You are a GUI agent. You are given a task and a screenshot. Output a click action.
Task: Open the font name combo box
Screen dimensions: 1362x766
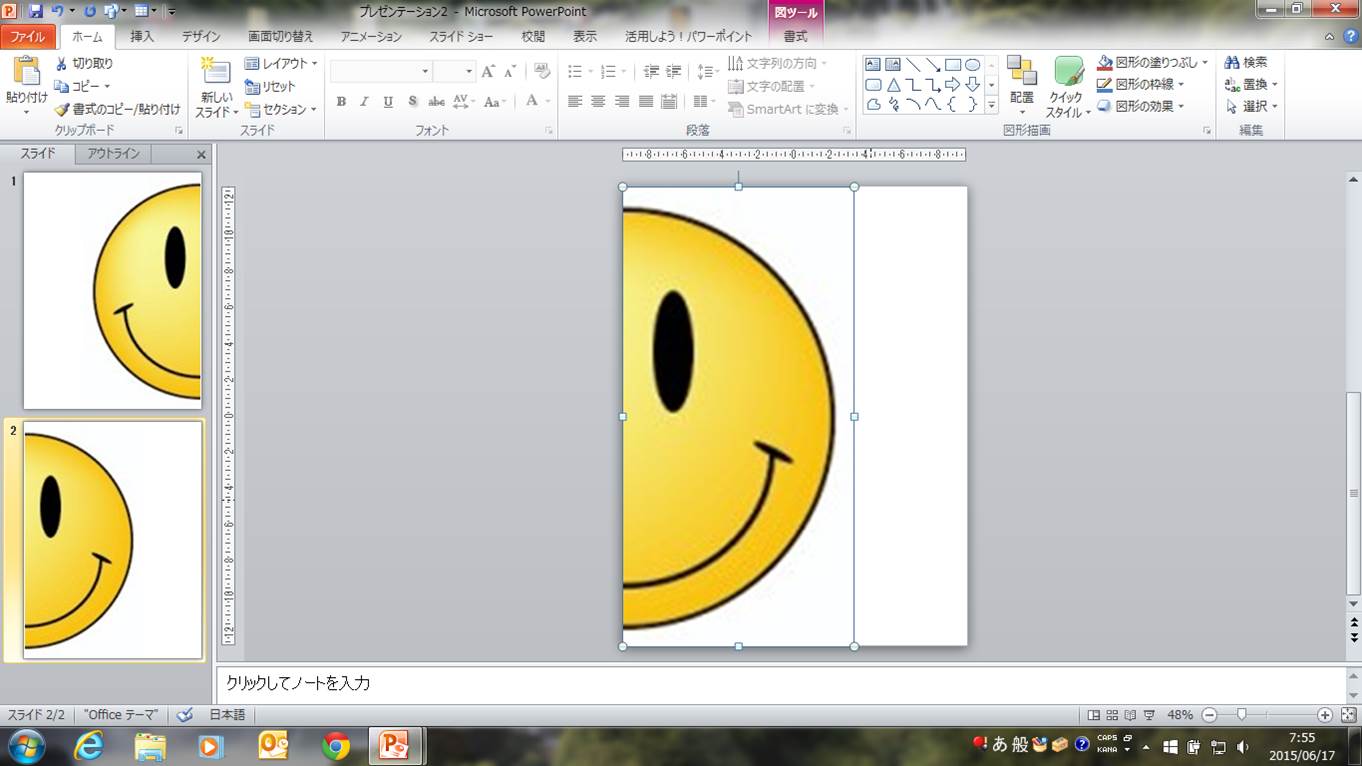click(380, 72)
